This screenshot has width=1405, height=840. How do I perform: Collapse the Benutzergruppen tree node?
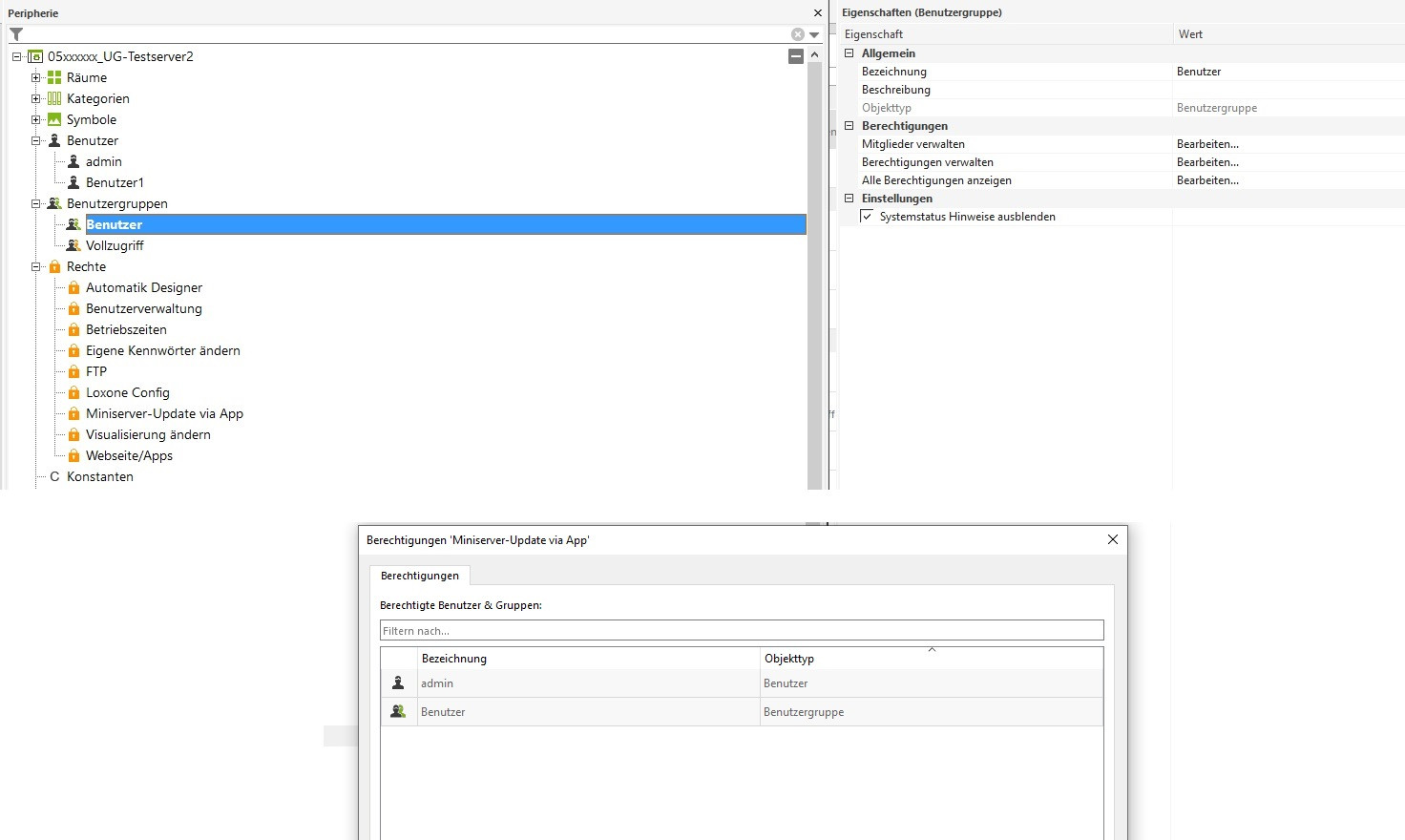click(x=35, y=203)
